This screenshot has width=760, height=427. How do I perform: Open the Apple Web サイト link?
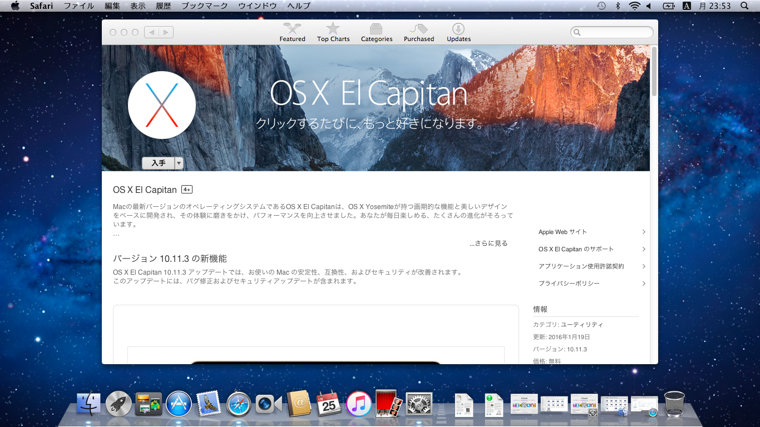click(562, 232)
